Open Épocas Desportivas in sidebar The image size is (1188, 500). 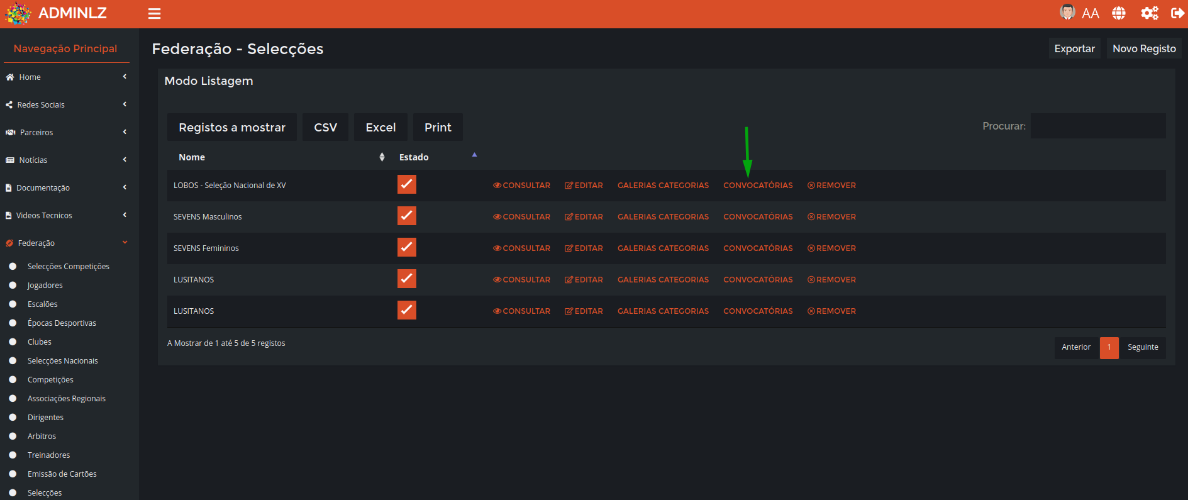(61, 323)
